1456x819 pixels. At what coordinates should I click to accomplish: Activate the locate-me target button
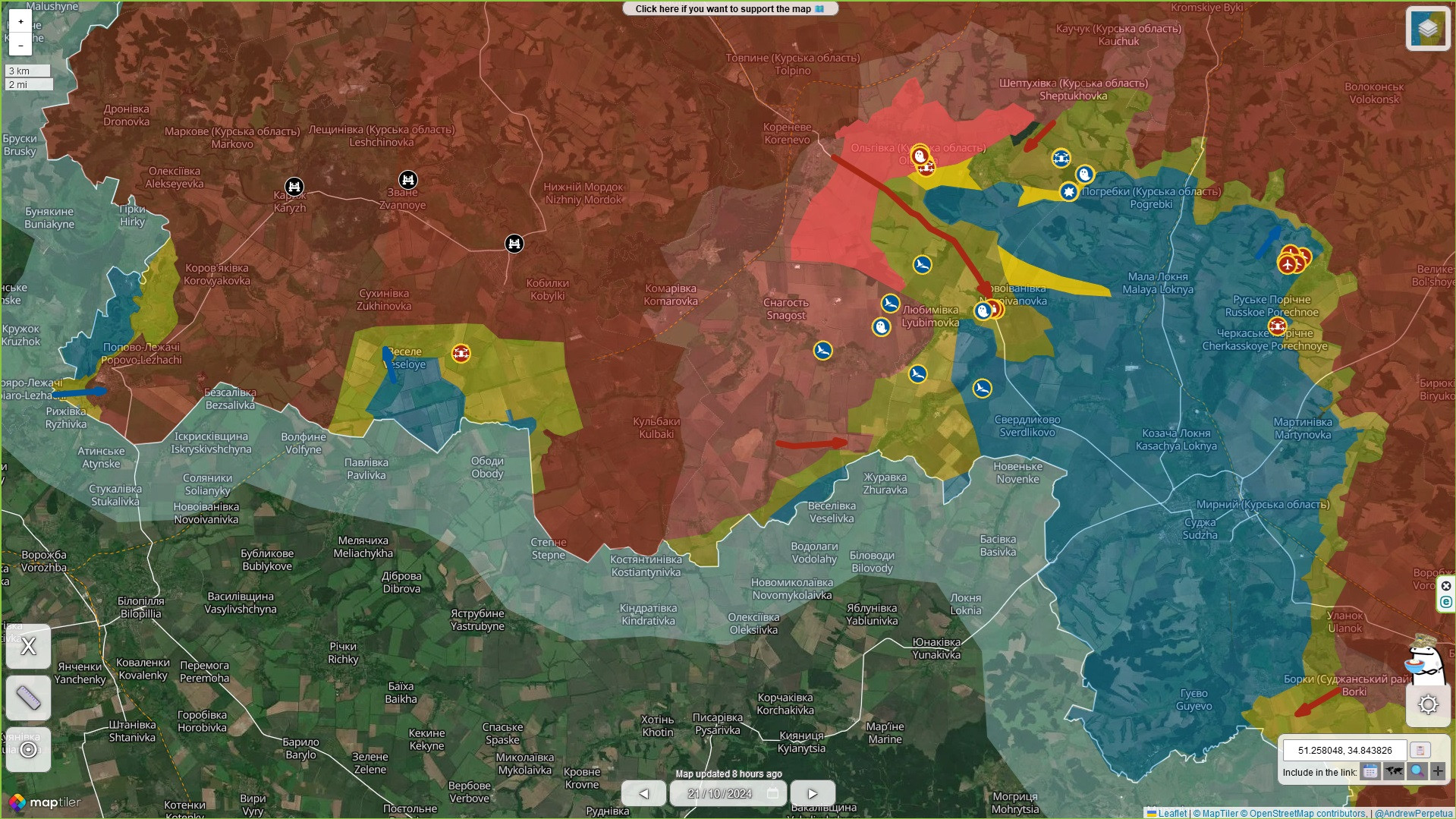[x=28, y=750]
